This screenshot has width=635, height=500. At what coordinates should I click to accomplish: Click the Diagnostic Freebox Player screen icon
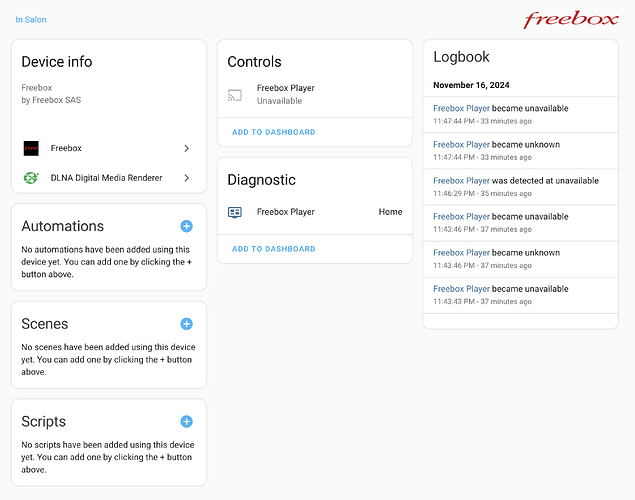coord(235,212)
